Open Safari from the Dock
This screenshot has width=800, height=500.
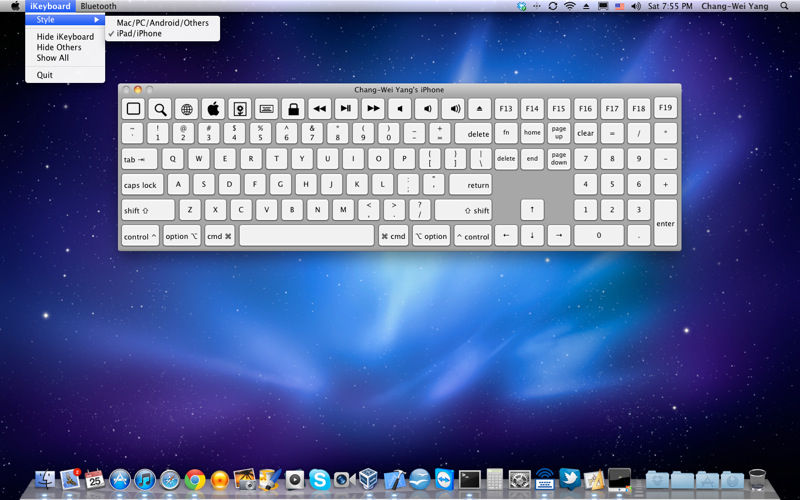(170, 480)
